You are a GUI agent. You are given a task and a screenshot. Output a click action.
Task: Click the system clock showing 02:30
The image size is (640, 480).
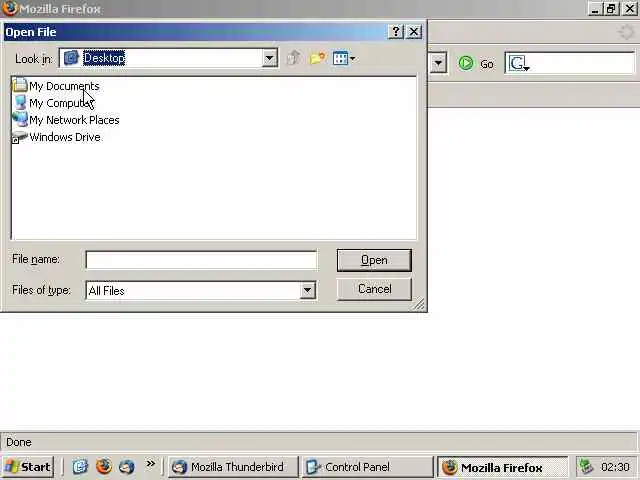point(615,467)
